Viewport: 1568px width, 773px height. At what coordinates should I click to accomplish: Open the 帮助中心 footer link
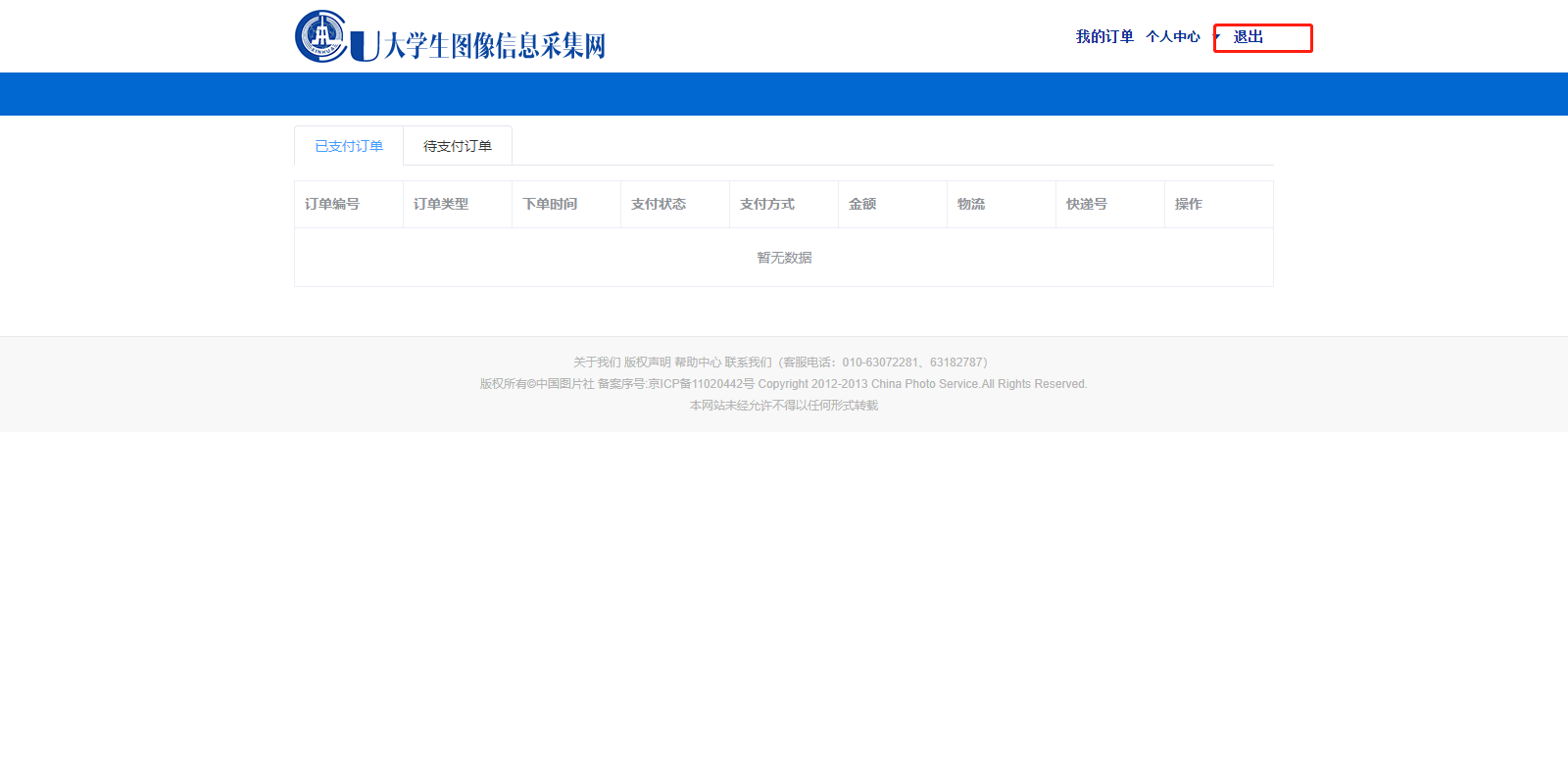click(697, 362)
